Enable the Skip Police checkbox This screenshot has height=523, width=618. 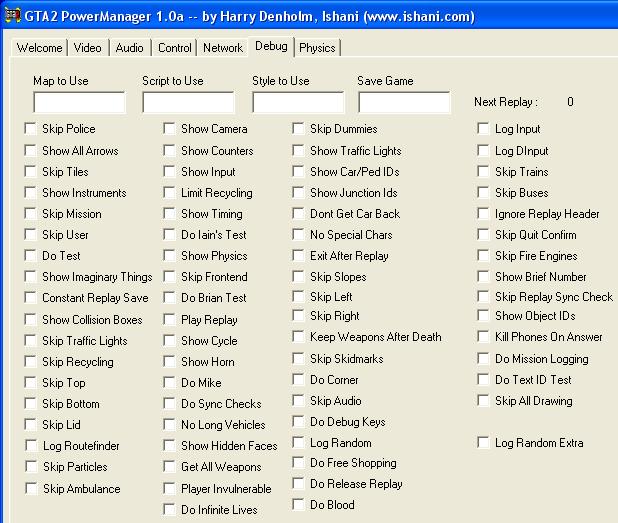[31, 129]
